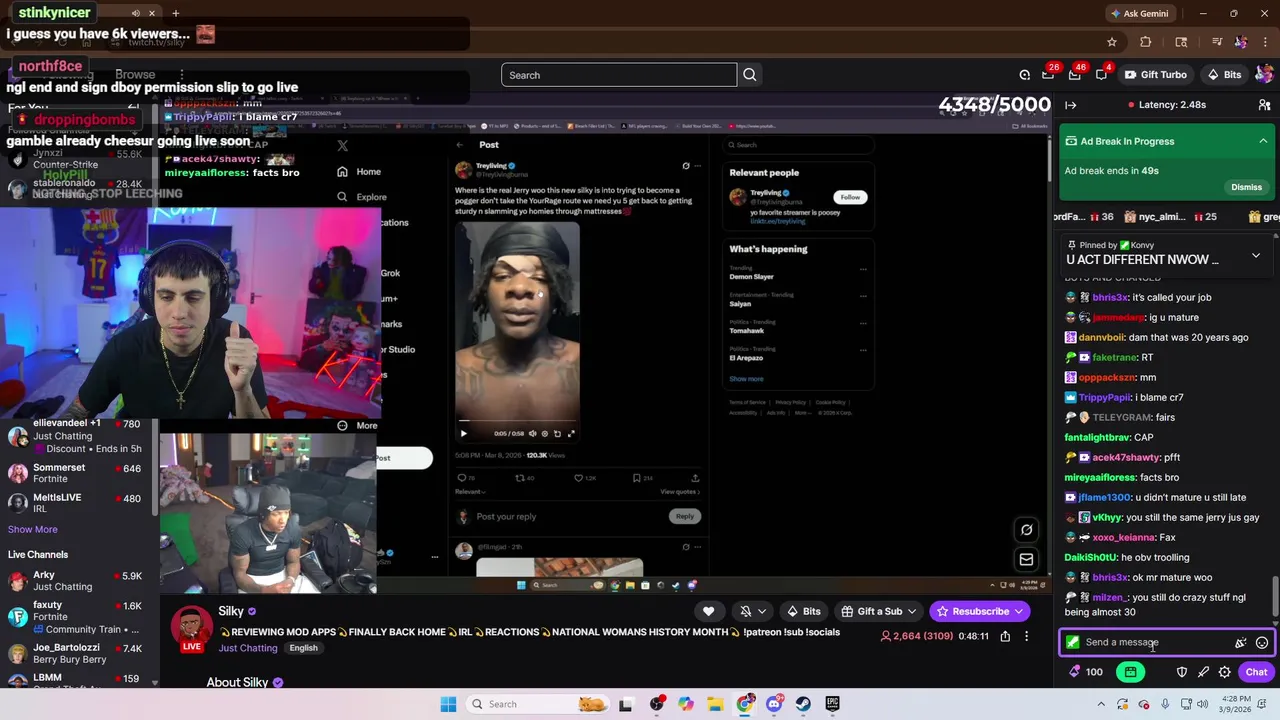Open the emote picker smiley
This screenshot has width=1280, height=720.
click(x=1262, y=643)
